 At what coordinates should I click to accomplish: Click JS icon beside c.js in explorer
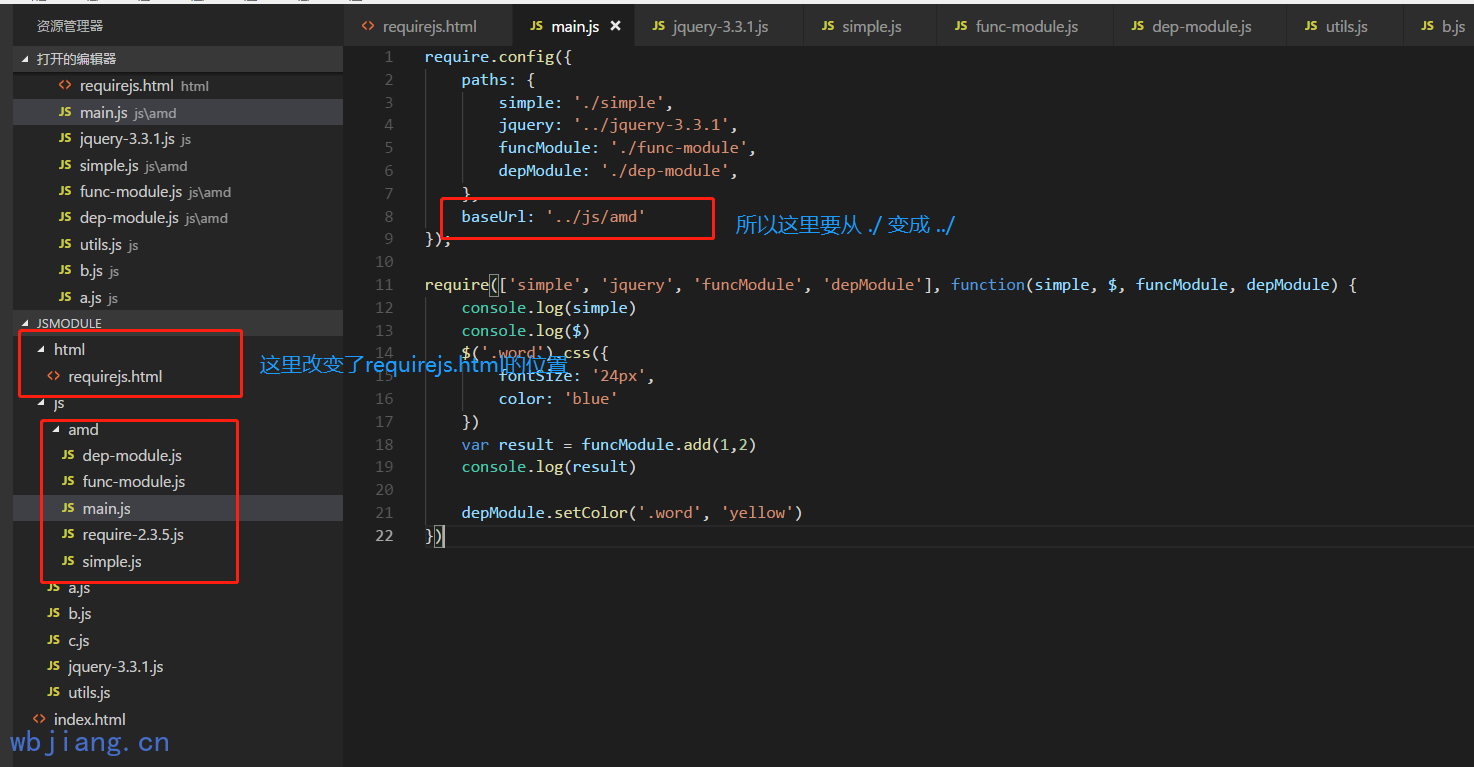[x=53, y=641]
